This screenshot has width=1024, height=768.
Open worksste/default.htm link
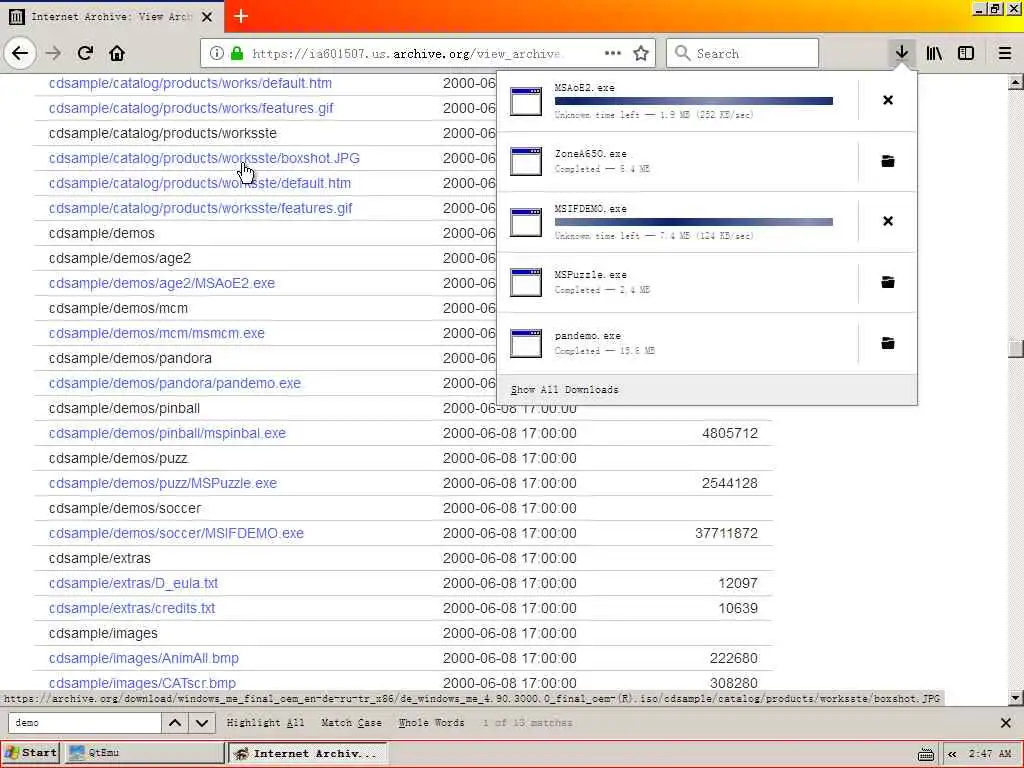point(200,183)
